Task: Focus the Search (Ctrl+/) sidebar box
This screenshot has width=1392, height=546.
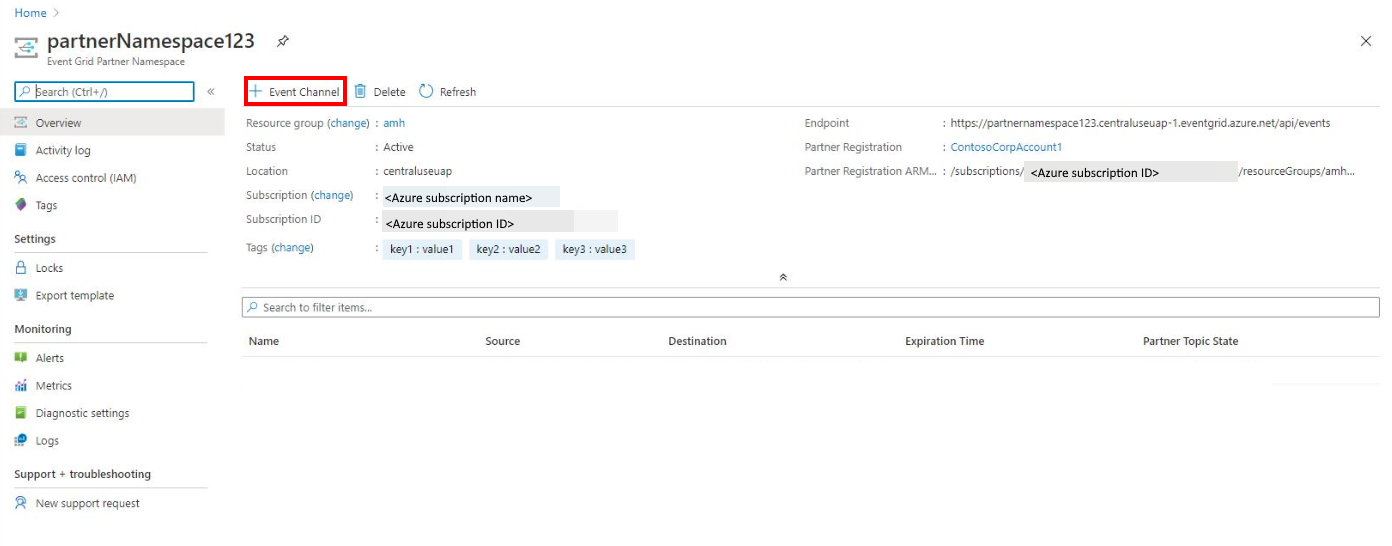Action: click(104, 92)
